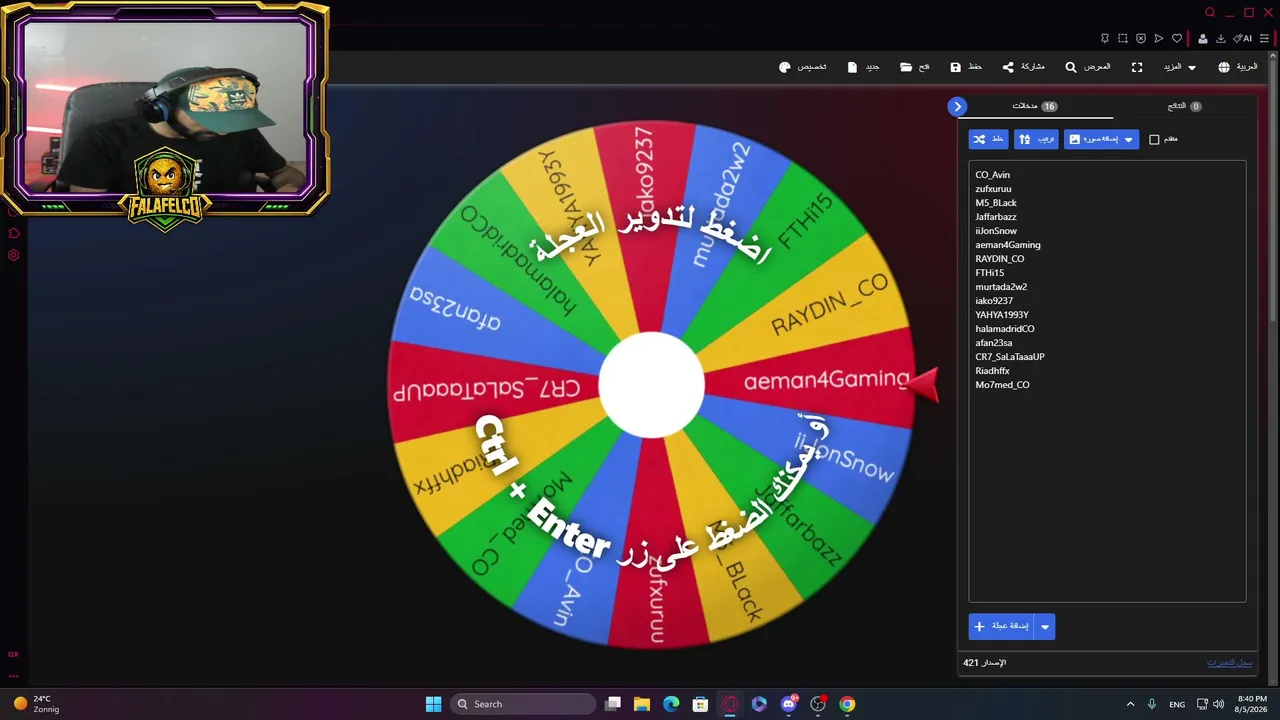Sort the entries list
Image resolution: width=1280 pixels, height=720 pixels.
[x=1036, y=140]
